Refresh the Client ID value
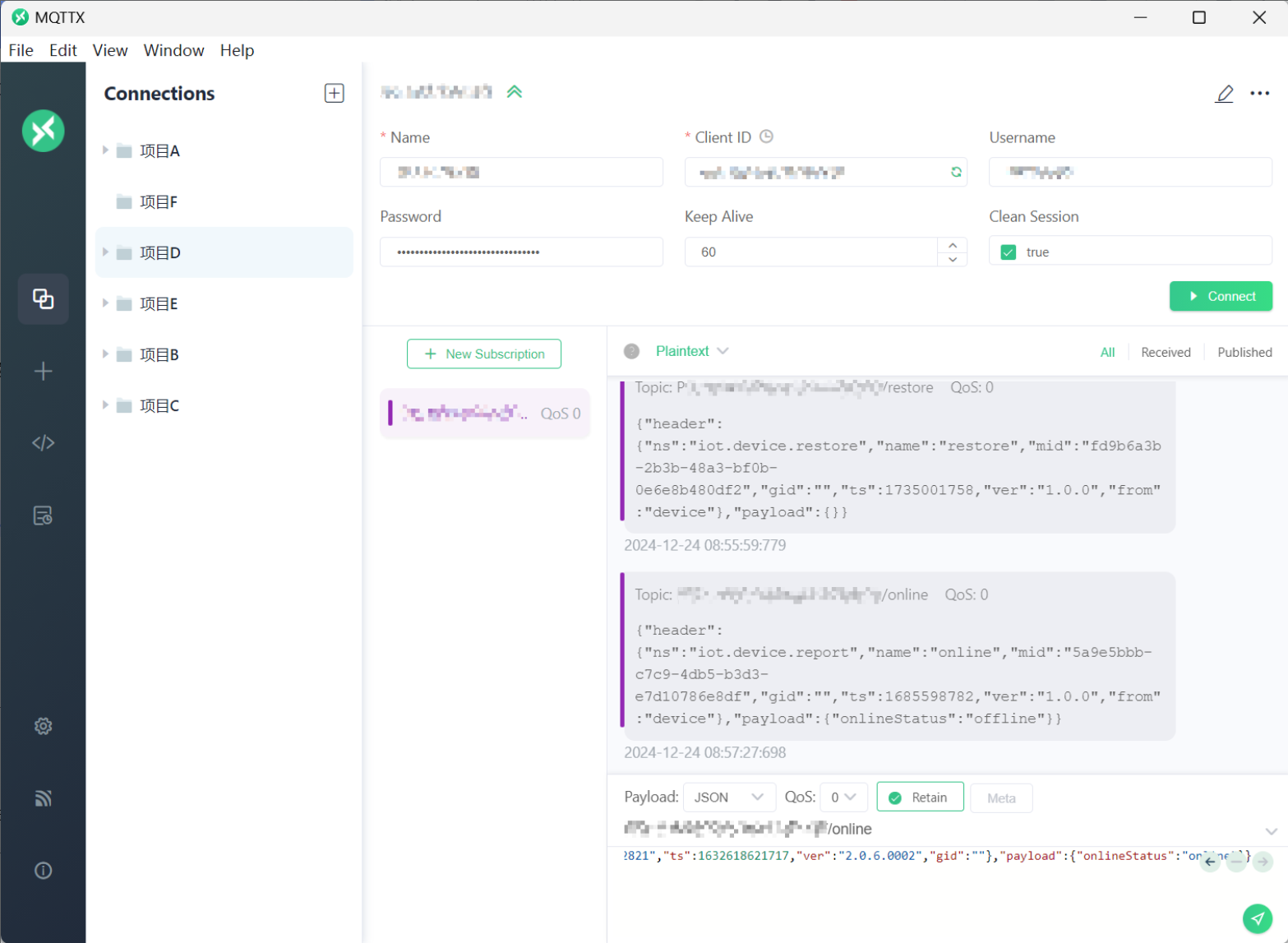Viewport: 1288px width, 943px height. (x=956, y=172)
